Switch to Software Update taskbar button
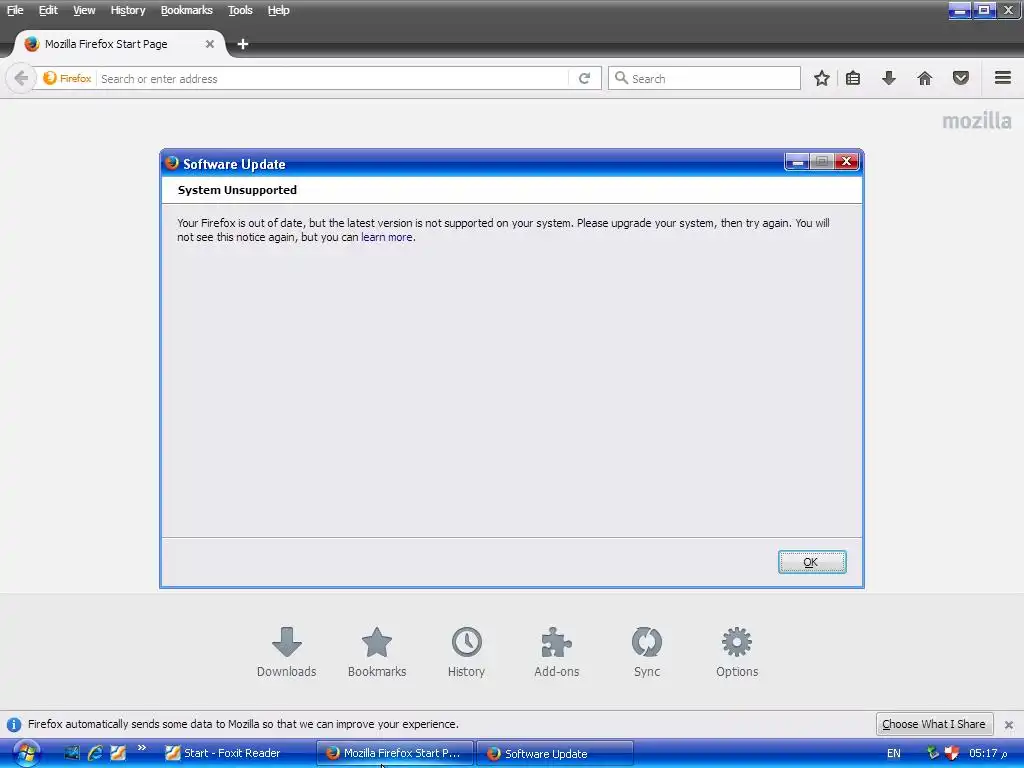 point(554,753)
